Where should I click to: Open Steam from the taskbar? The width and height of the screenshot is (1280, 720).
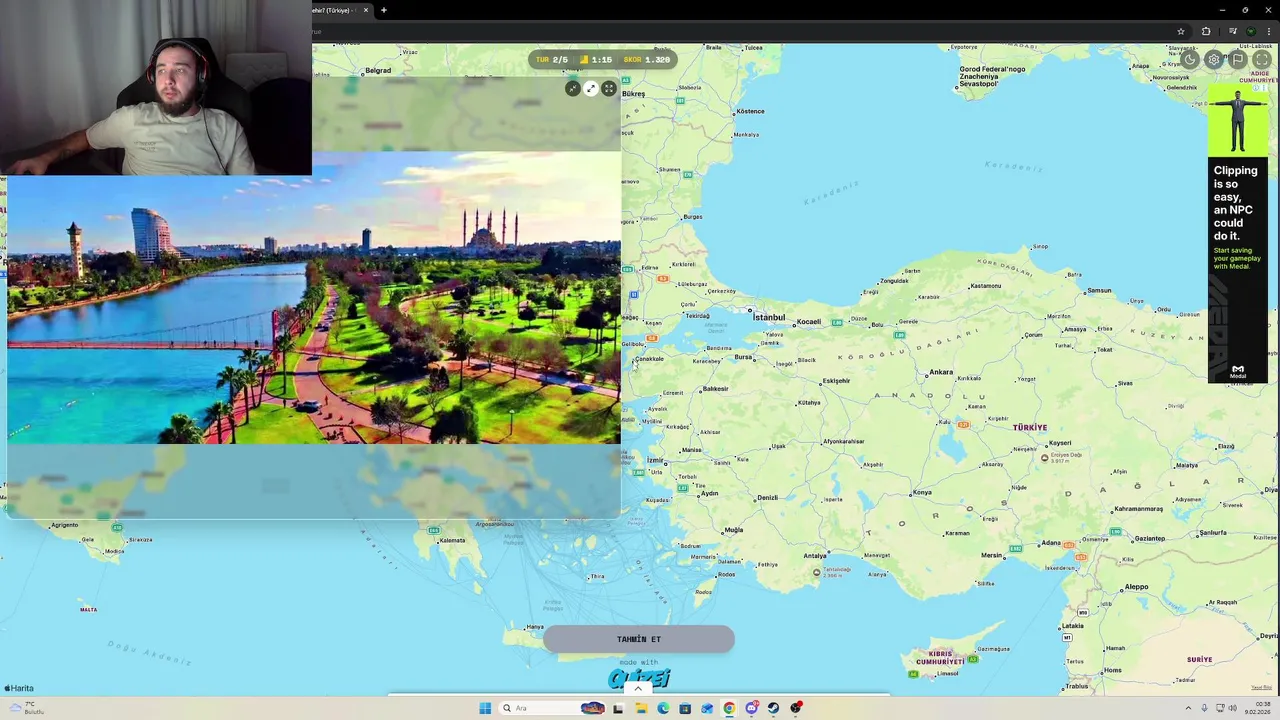pos(773,708)
